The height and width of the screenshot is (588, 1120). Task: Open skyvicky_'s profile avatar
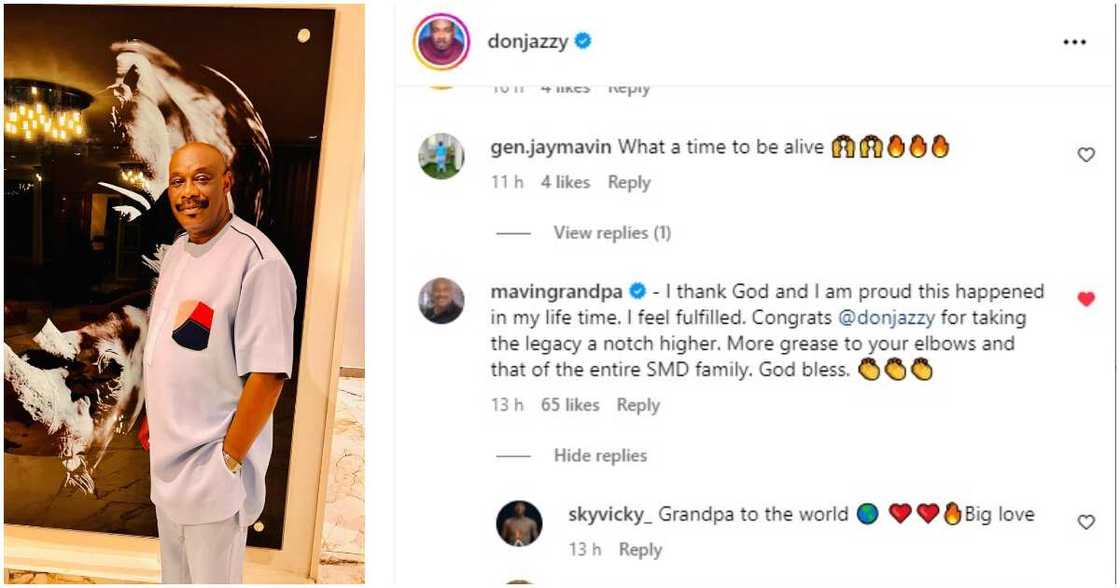point(519,523)
